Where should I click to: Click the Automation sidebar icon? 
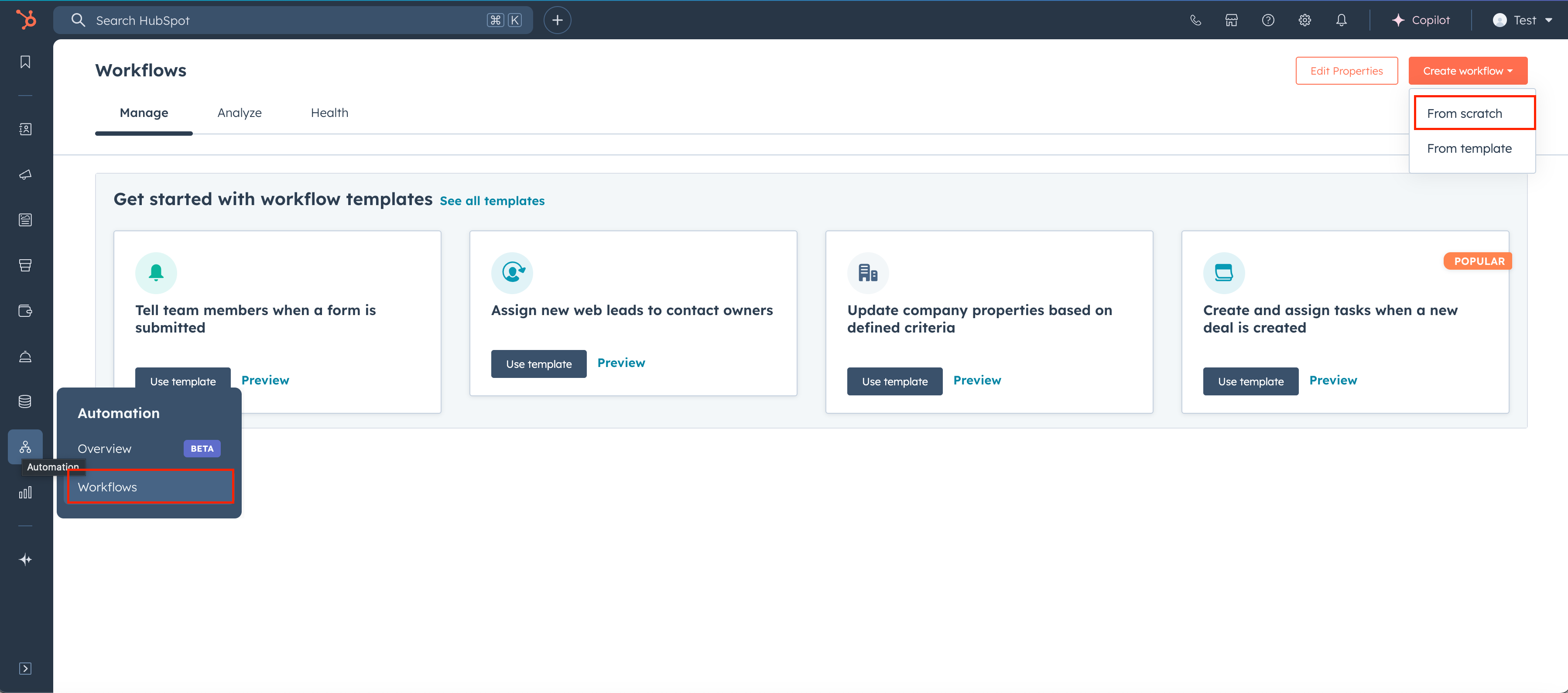click(x=26, y=447)
